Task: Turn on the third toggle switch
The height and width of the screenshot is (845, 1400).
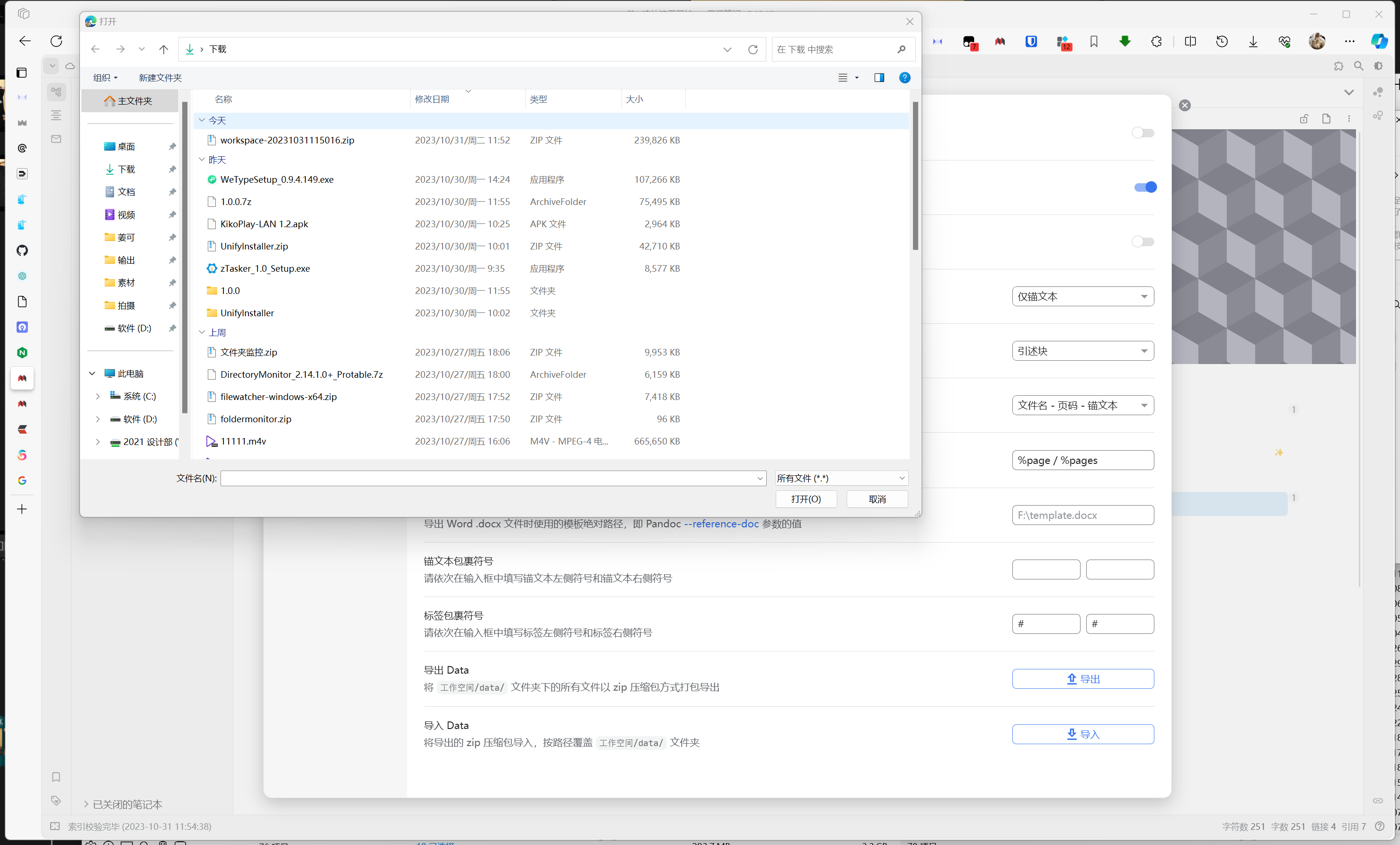Action: [x=1143, y=242]
